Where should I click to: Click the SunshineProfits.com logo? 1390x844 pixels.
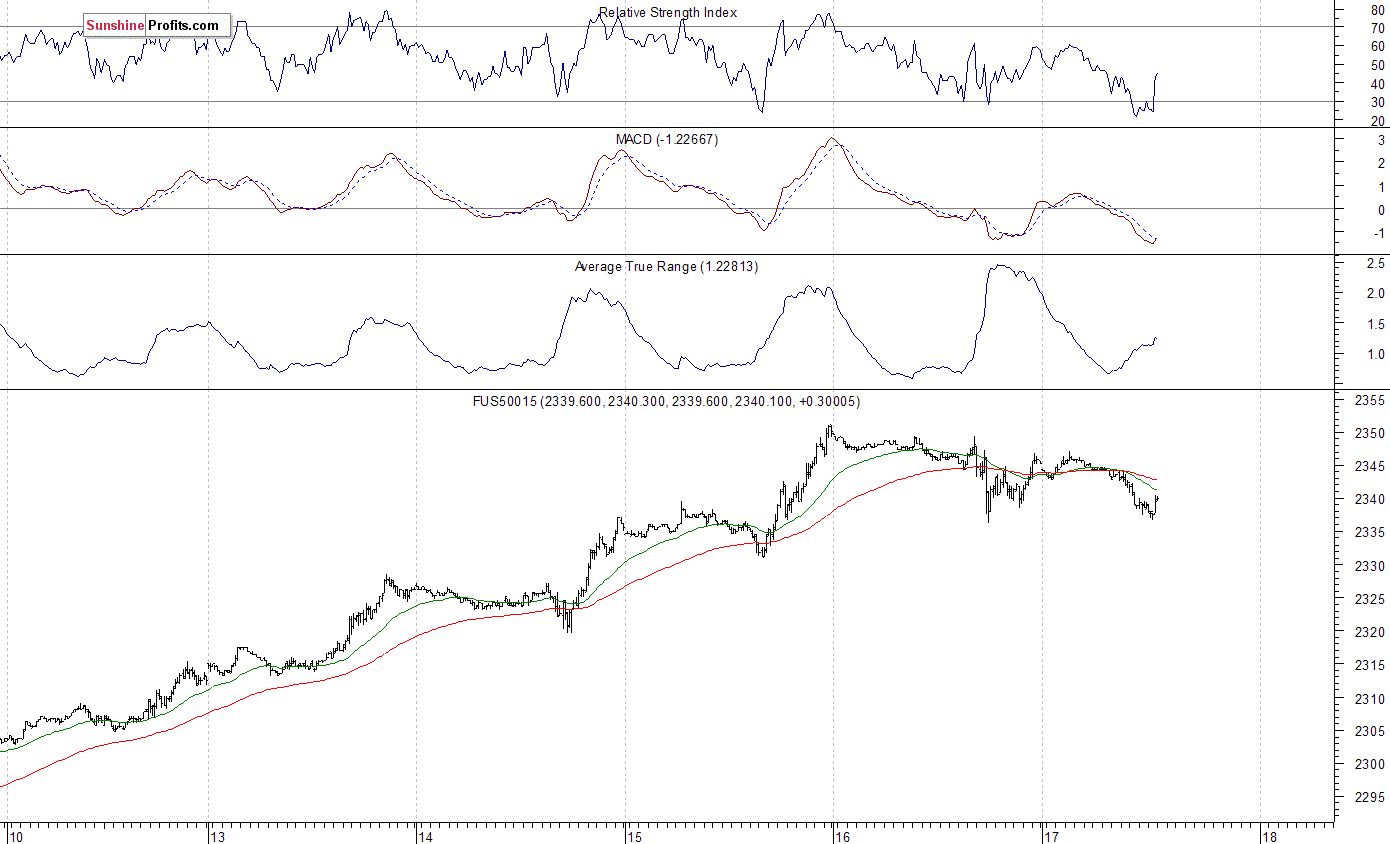point(157,25)
